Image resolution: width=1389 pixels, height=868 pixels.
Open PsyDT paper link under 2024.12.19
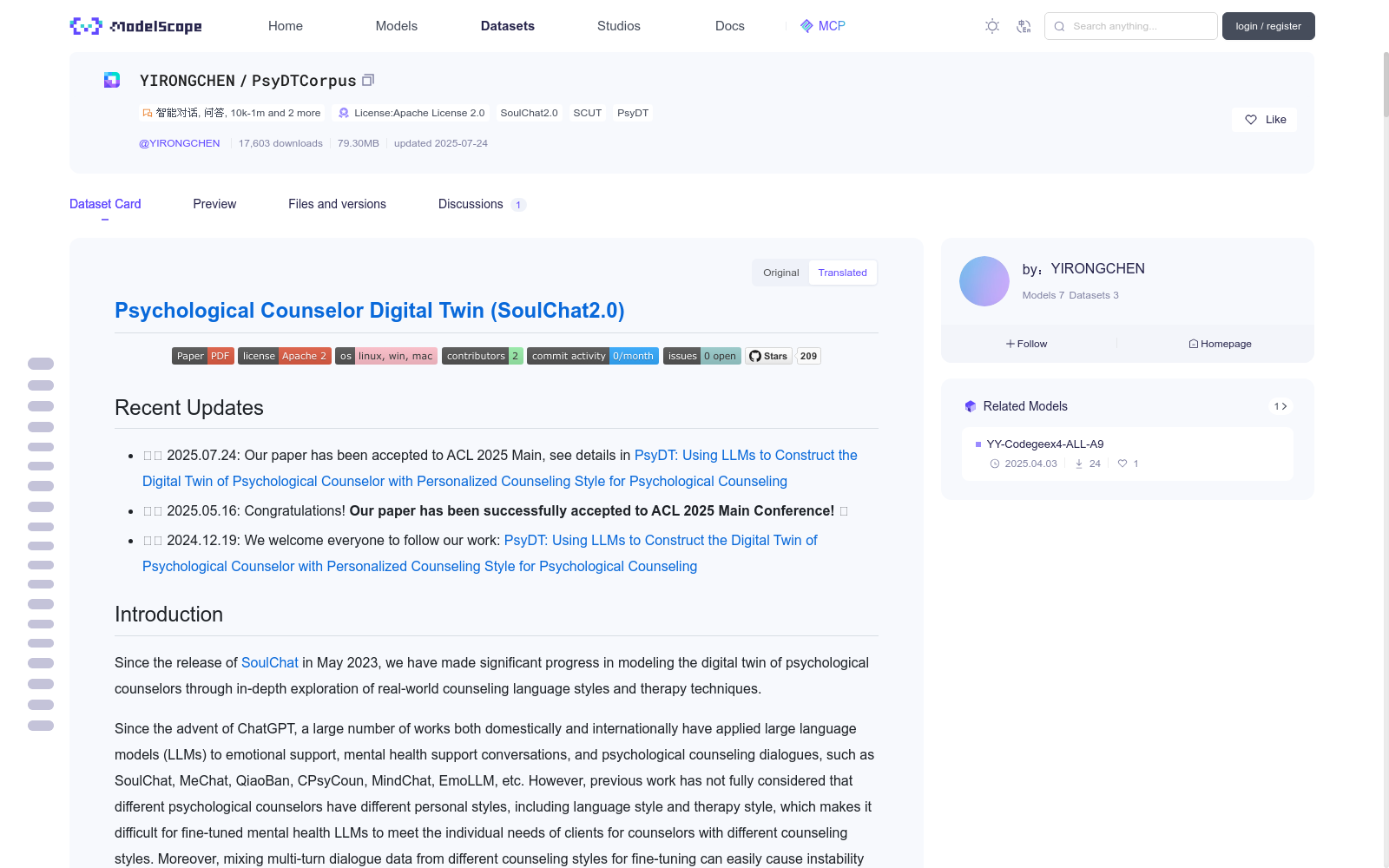480,553
